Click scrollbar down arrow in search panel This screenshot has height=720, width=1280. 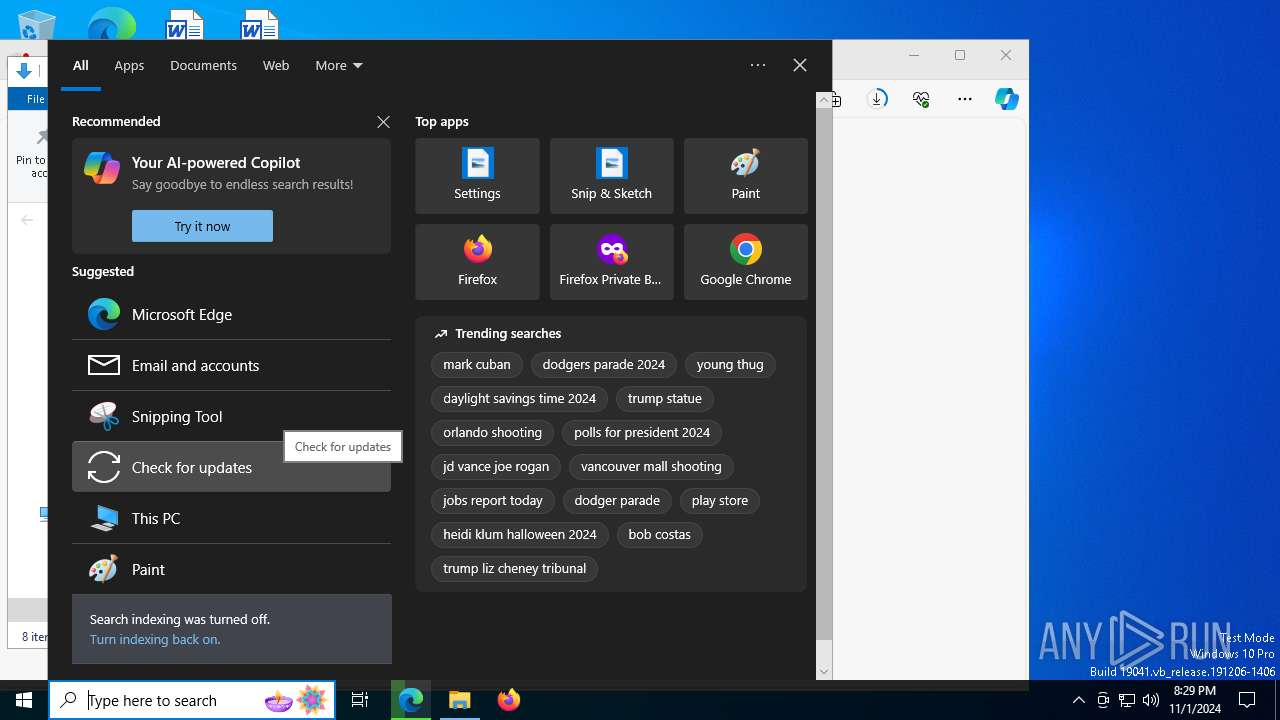[x=824, y=672]
